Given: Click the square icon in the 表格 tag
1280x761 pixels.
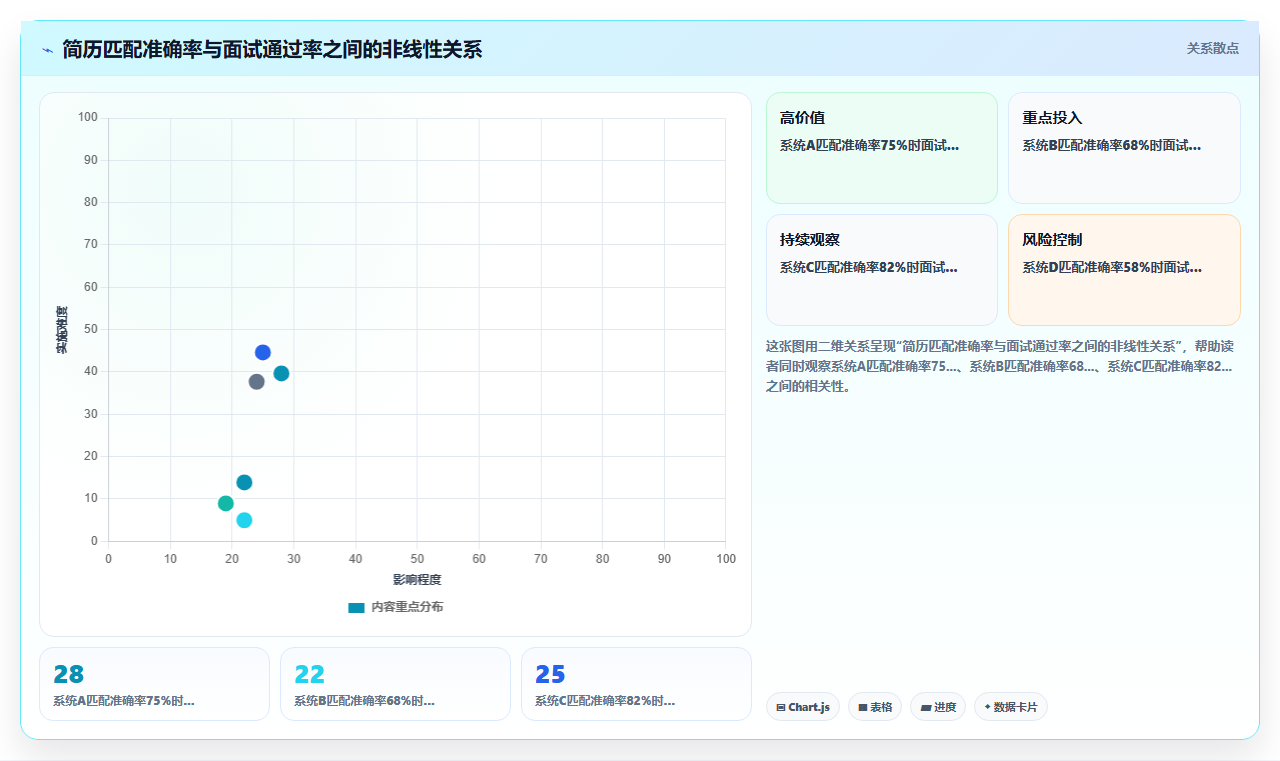Looking at the screenshot, I should pyautogui.click(x=863, y=707).
